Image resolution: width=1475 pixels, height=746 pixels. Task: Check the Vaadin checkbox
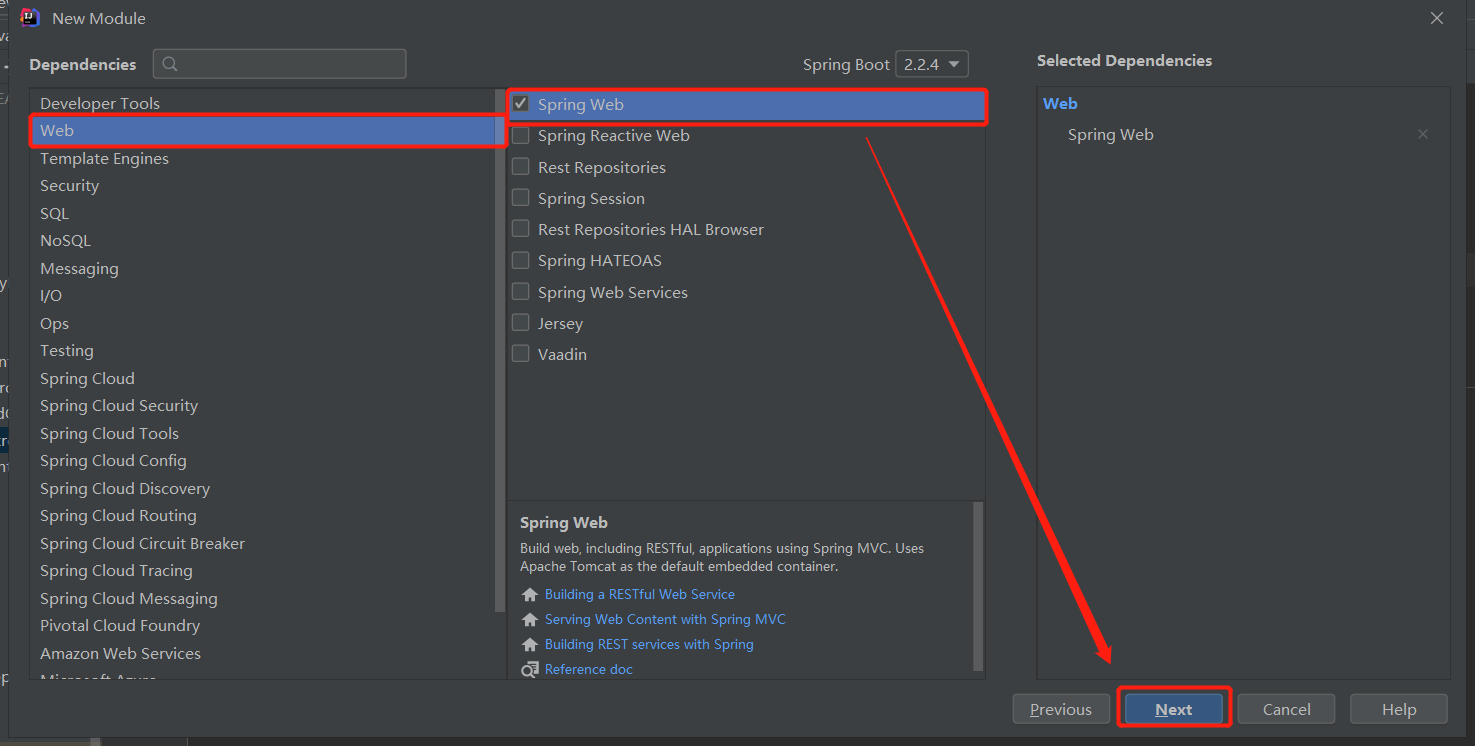tap(521, 354)
